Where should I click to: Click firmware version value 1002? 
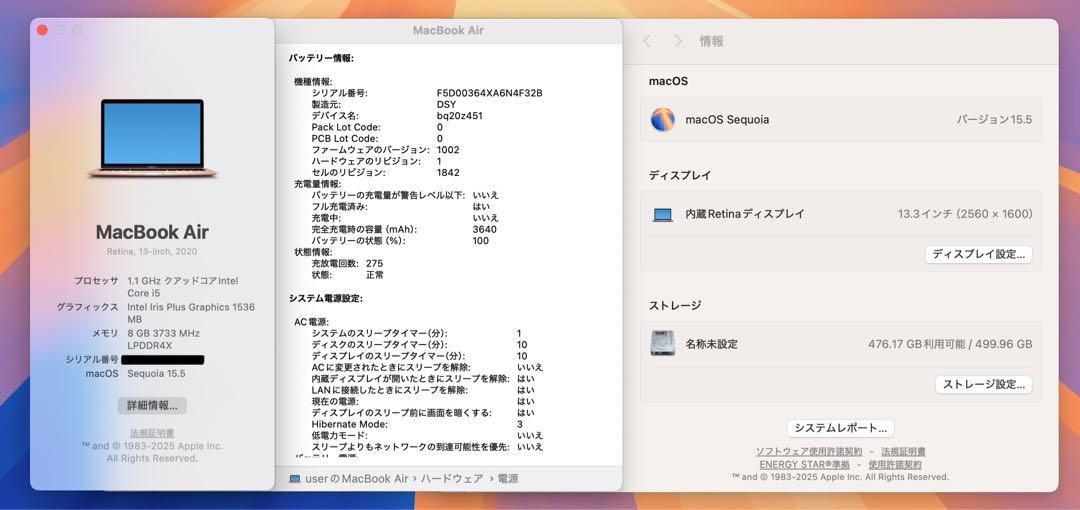coord(448,150)
